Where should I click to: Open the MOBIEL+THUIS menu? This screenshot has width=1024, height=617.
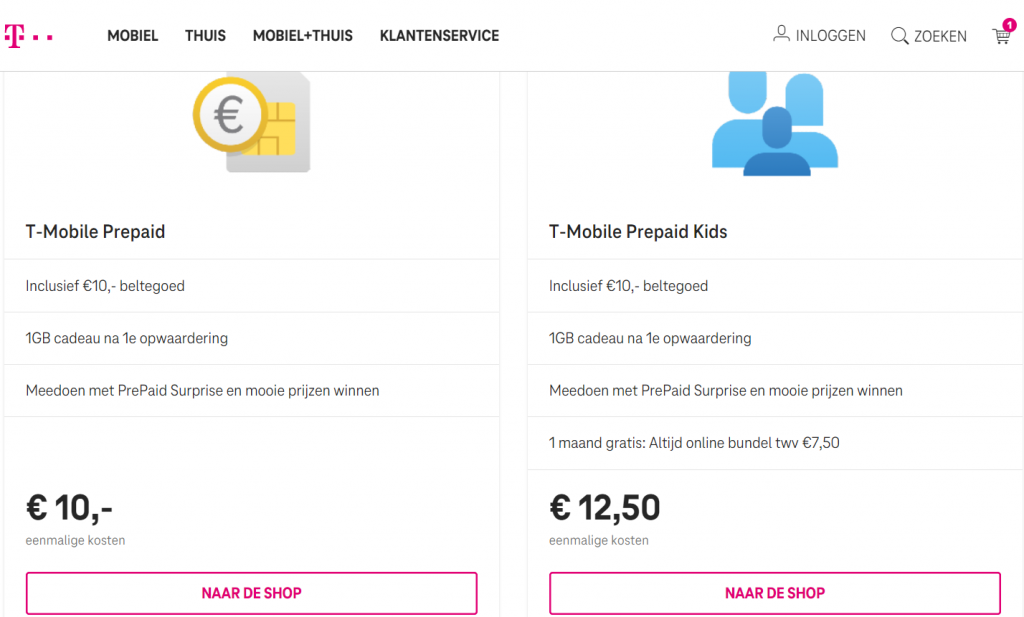tap(302, 36)
